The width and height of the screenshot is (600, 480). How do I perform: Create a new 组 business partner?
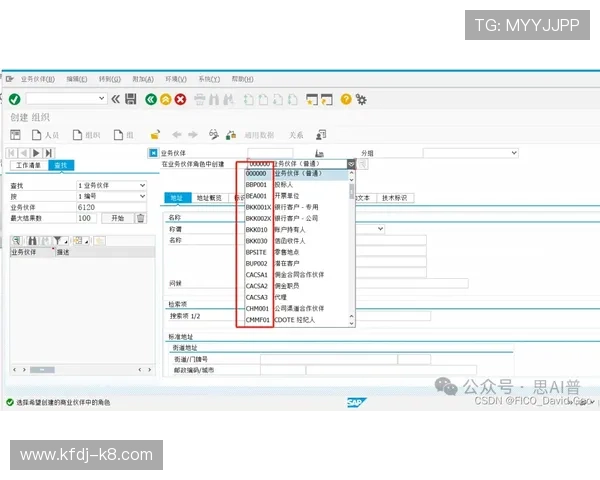(124, 135)
